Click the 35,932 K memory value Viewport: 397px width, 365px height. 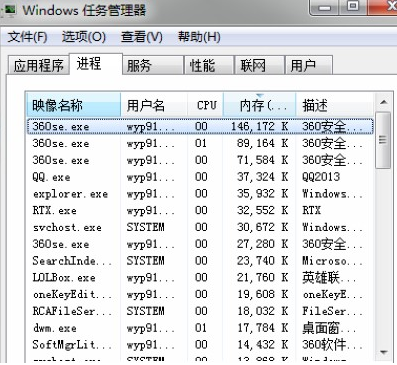click(x=262, y=194)
